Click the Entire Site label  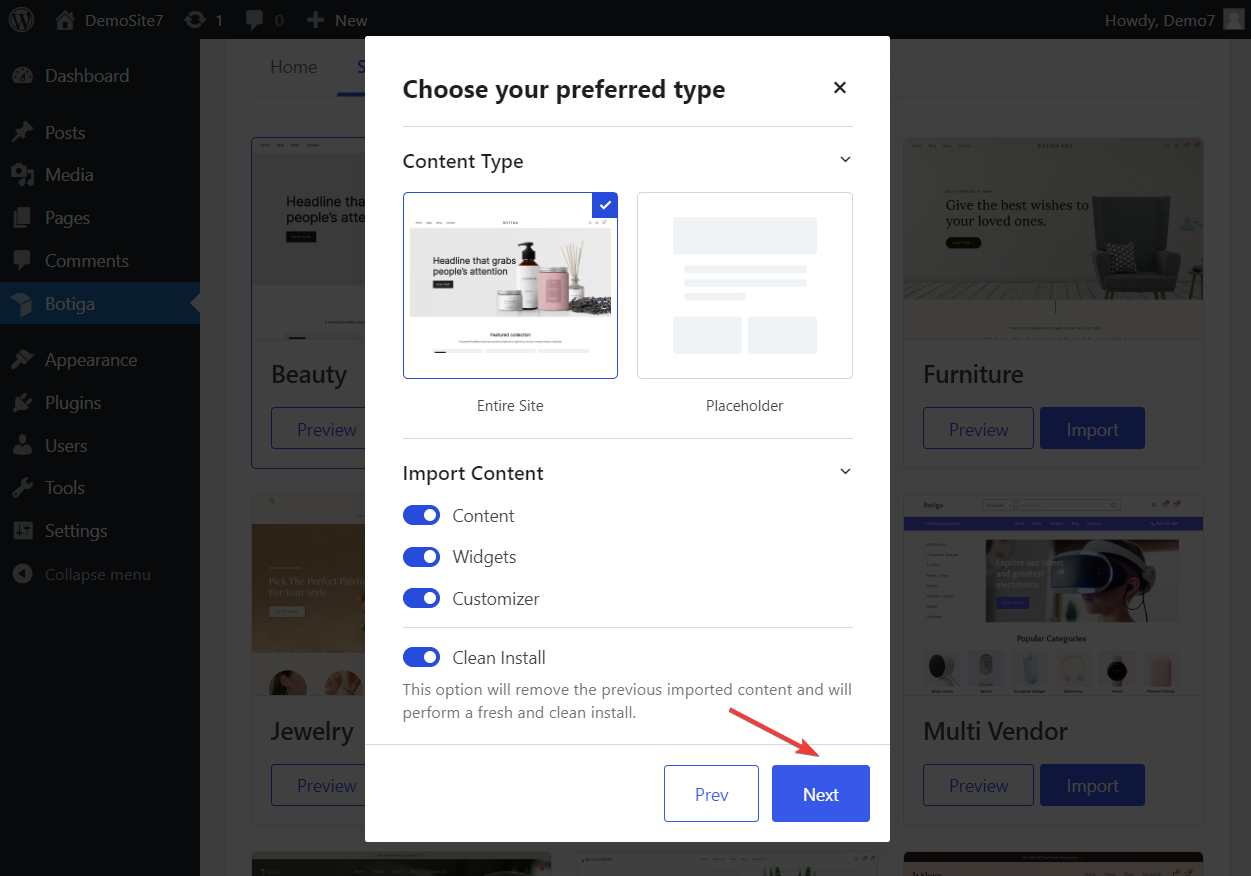510,406
